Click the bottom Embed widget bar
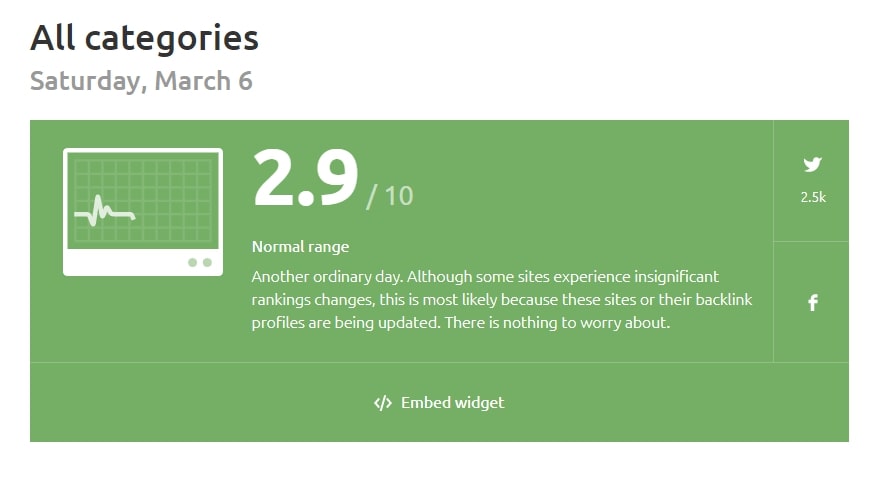This screenshot has height=480, width=893. coord(439,402)
